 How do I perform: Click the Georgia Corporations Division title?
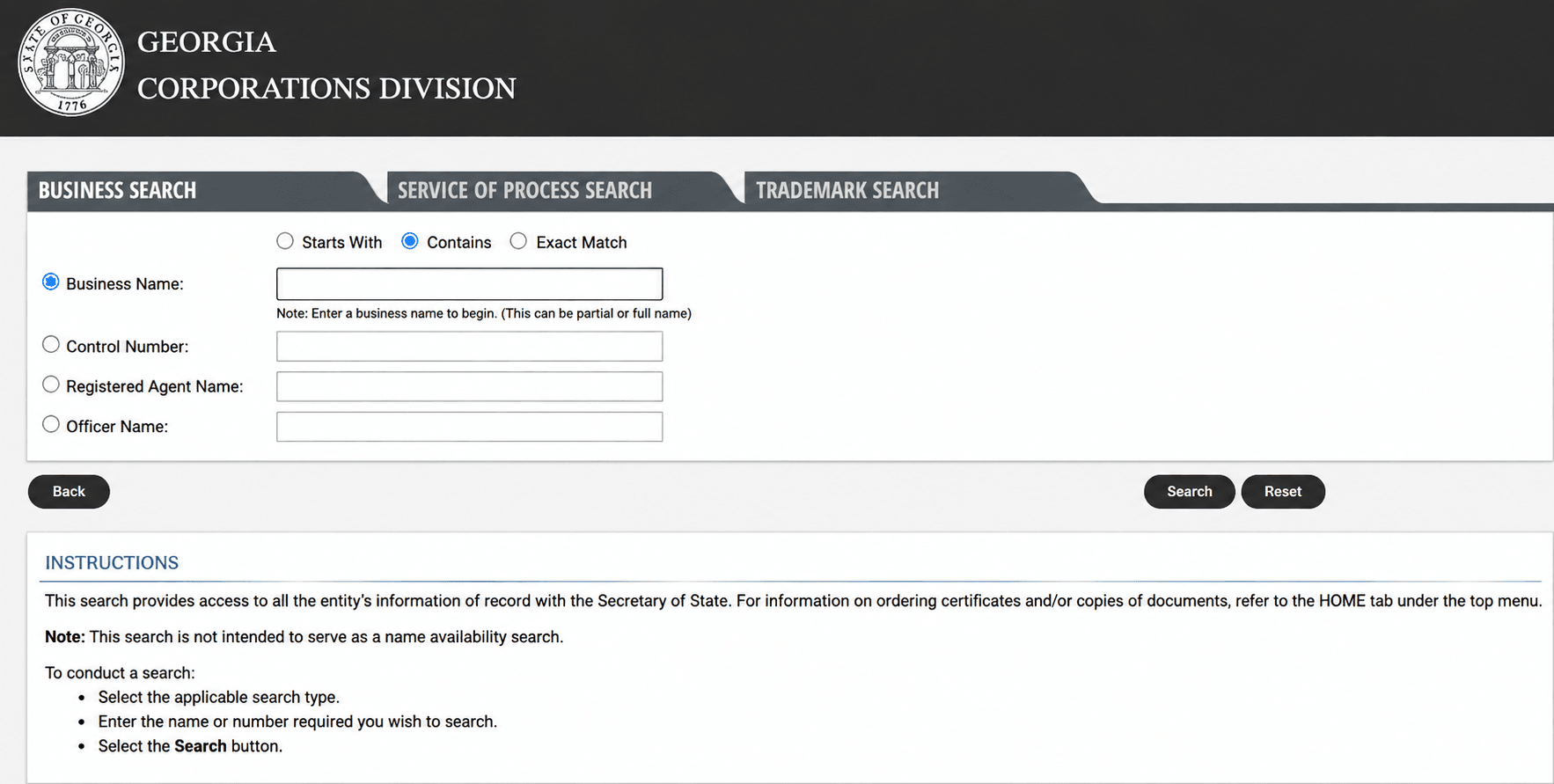click(326, 65)
